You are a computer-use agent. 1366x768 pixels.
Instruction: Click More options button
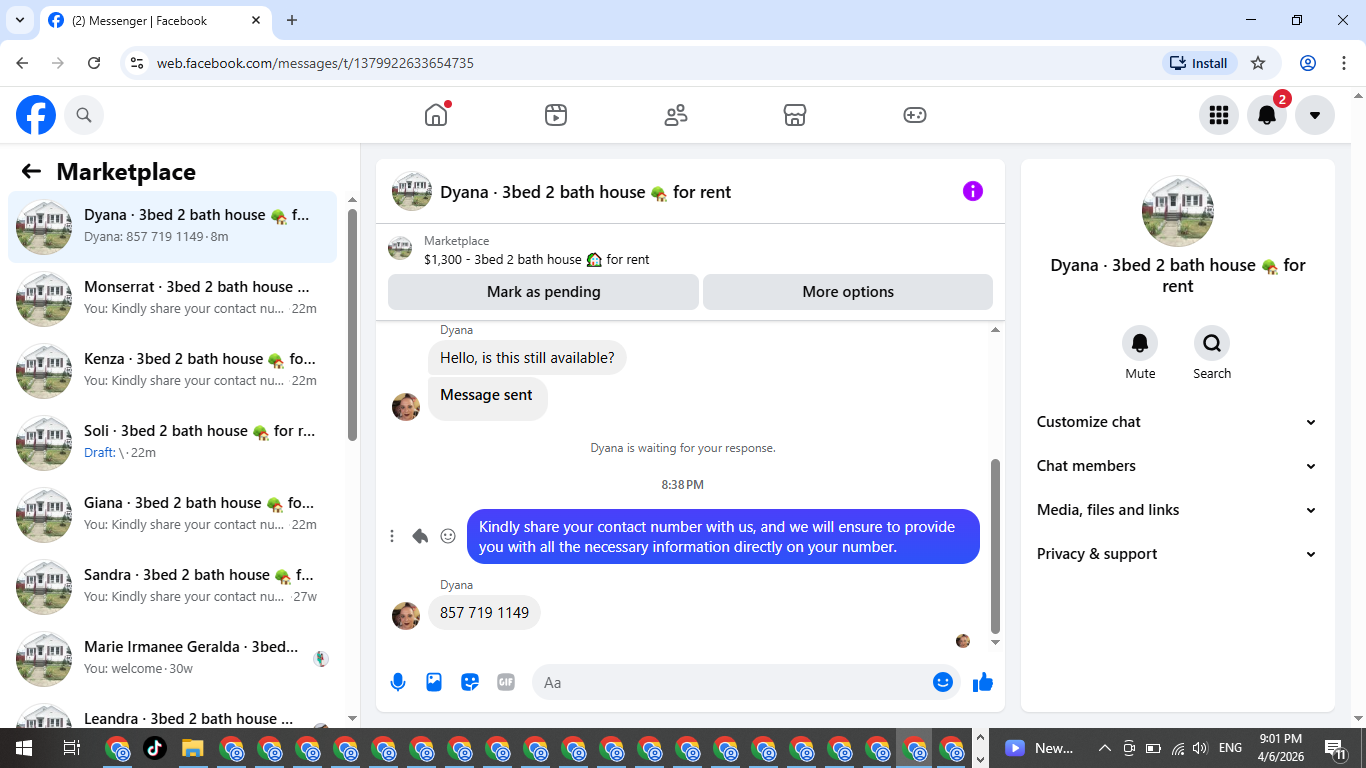click(x=848, y=292)
